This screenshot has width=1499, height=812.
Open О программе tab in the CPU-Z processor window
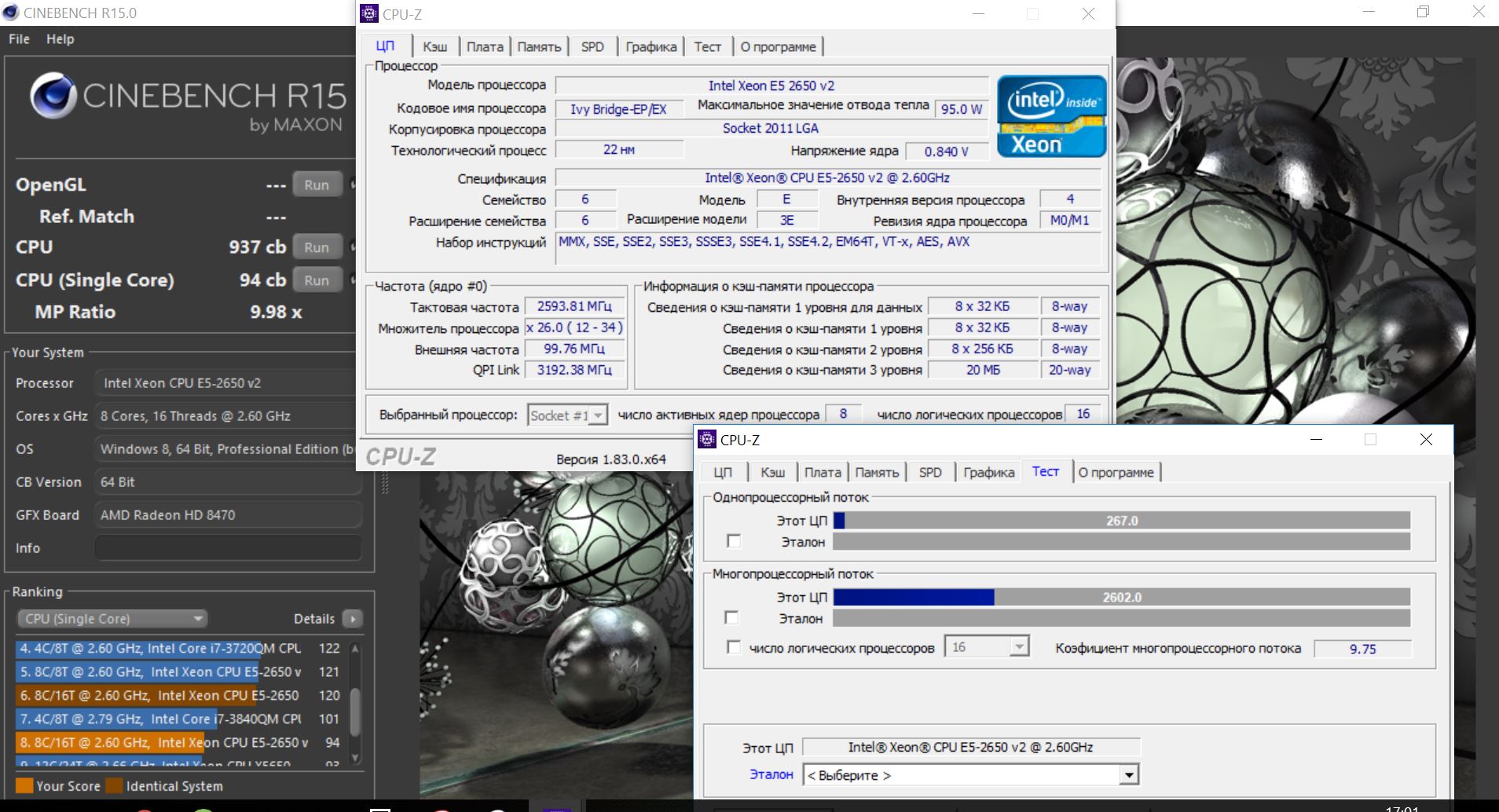tap(778, 47)
